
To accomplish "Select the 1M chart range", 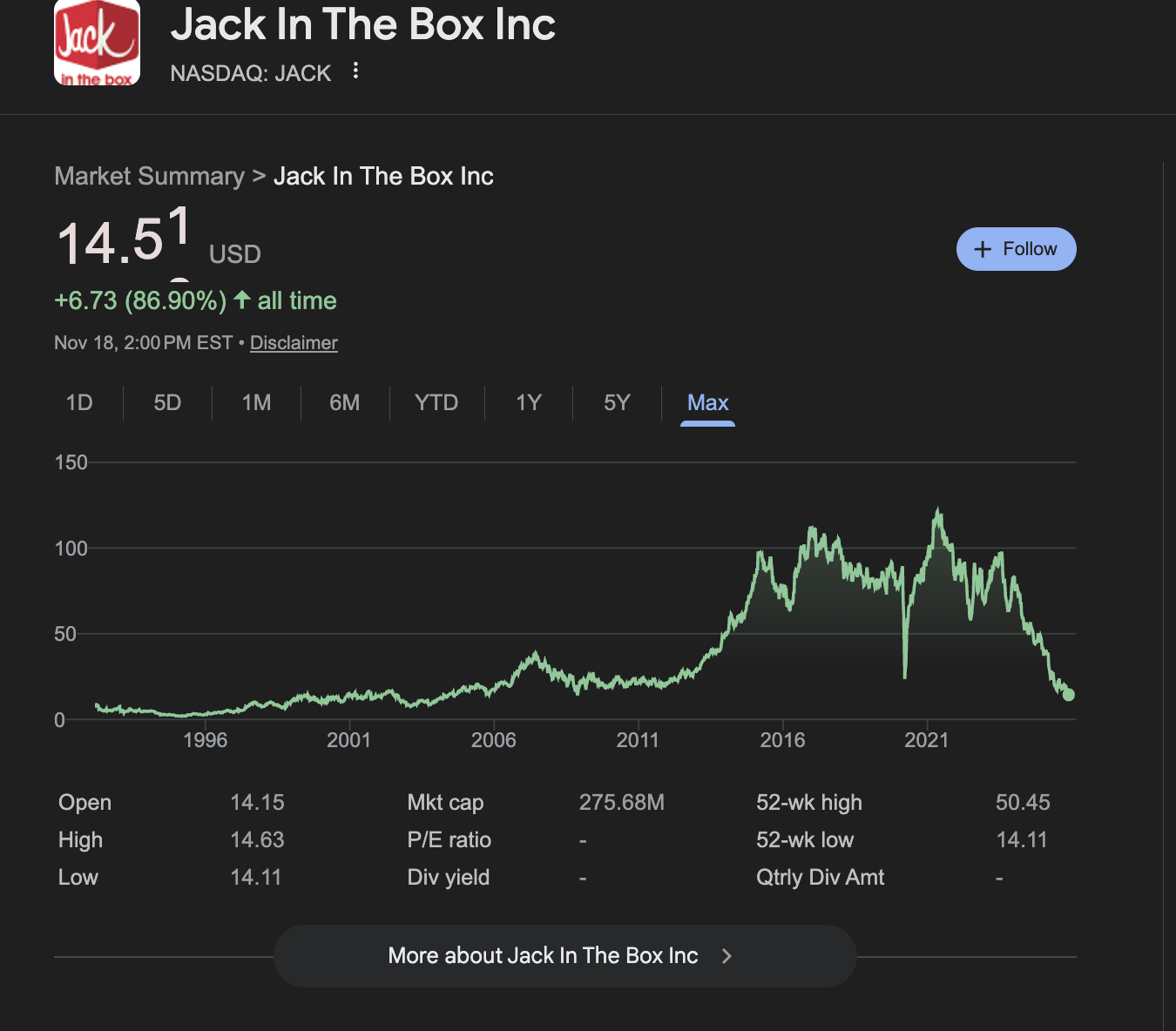I will click(256, 402).
